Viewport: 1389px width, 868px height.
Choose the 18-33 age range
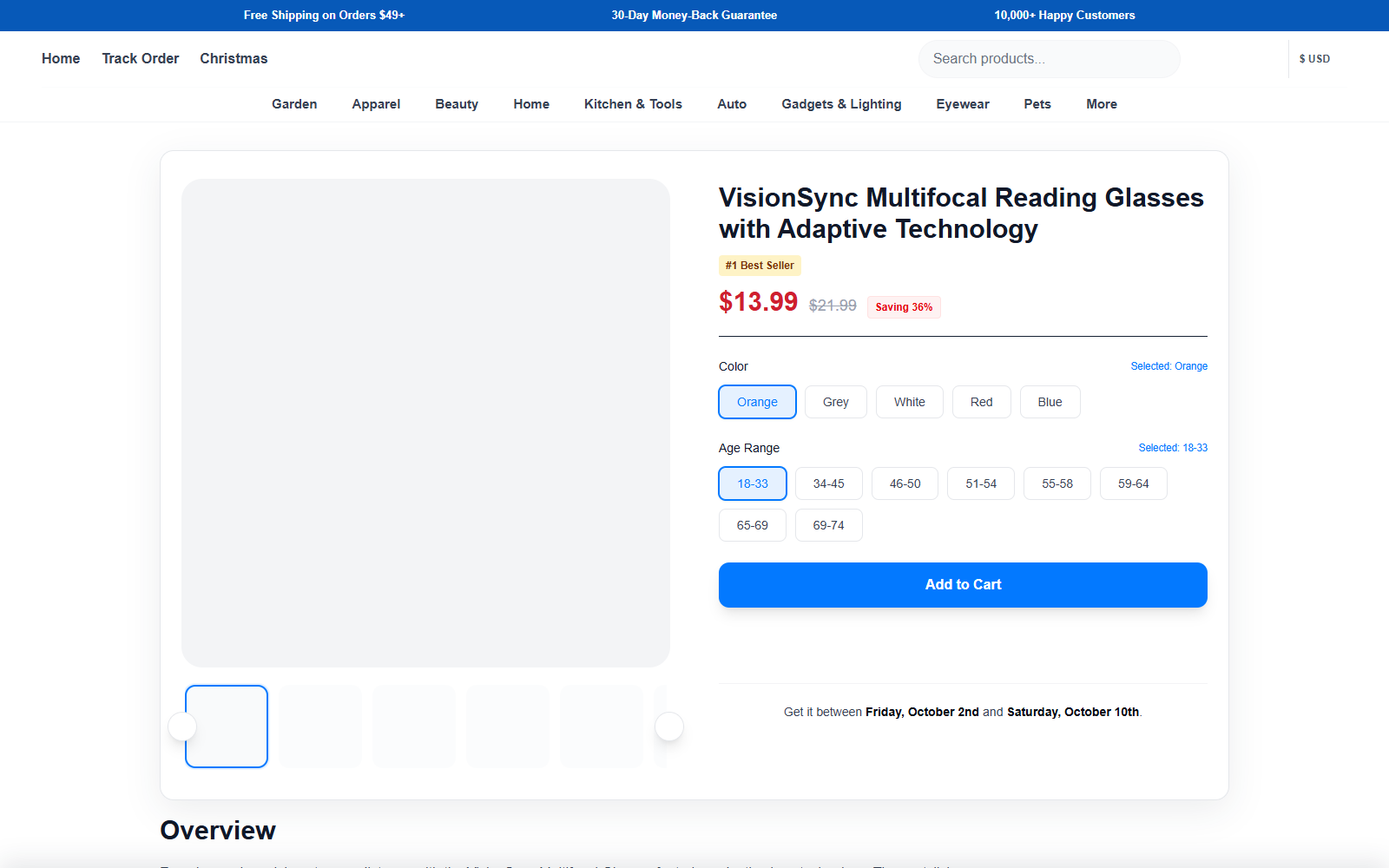[753, 483]
